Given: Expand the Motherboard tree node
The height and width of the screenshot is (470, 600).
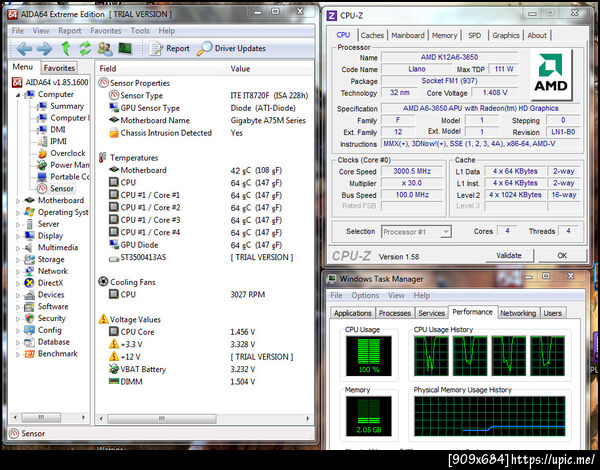Looking at the screenshot, I should [x=18, y=201].
